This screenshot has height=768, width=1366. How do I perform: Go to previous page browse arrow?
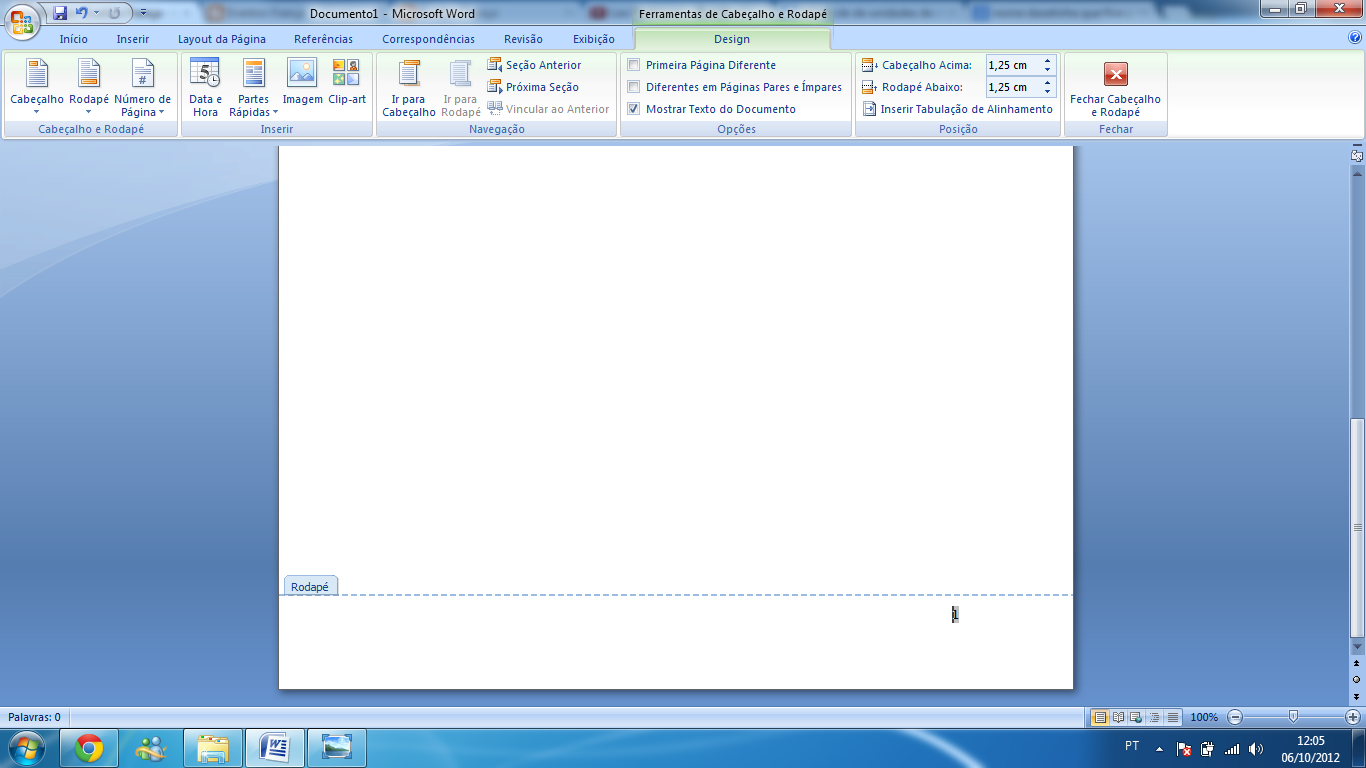point(1357,663)
